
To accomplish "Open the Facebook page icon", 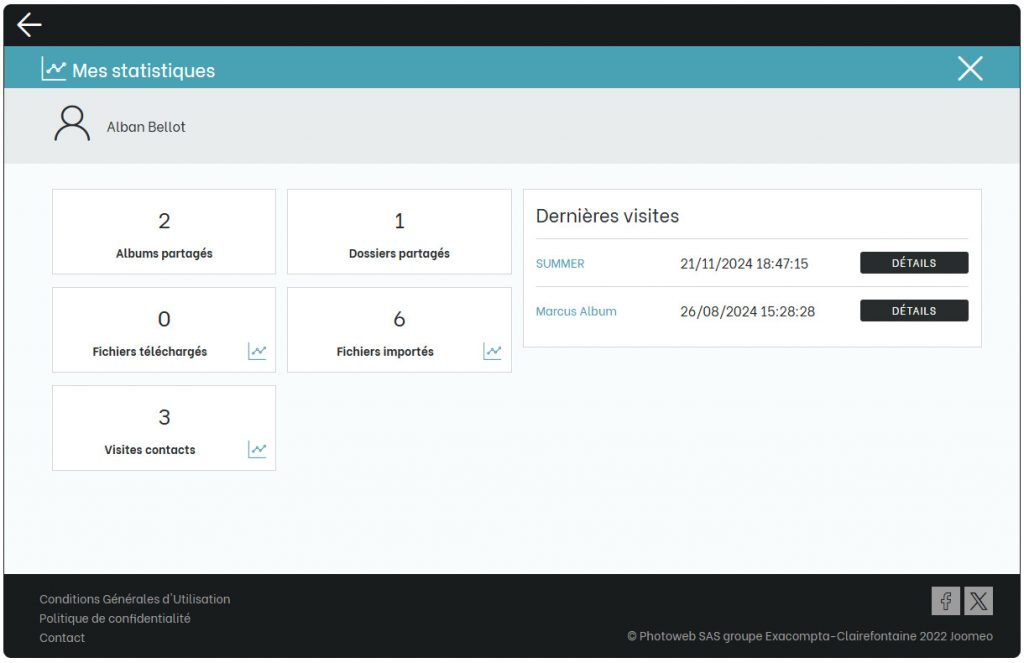I will pyautogui.click(x=945, y=600).
